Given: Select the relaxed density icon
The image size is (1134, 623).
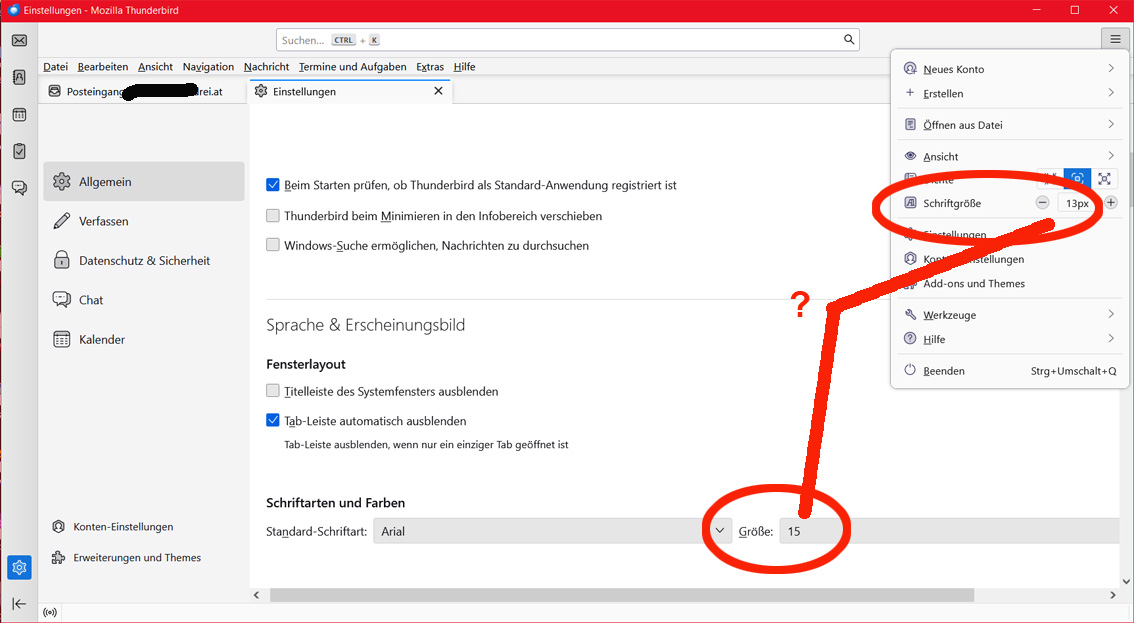Looking at the screenshot, I should pos(1104,179).
